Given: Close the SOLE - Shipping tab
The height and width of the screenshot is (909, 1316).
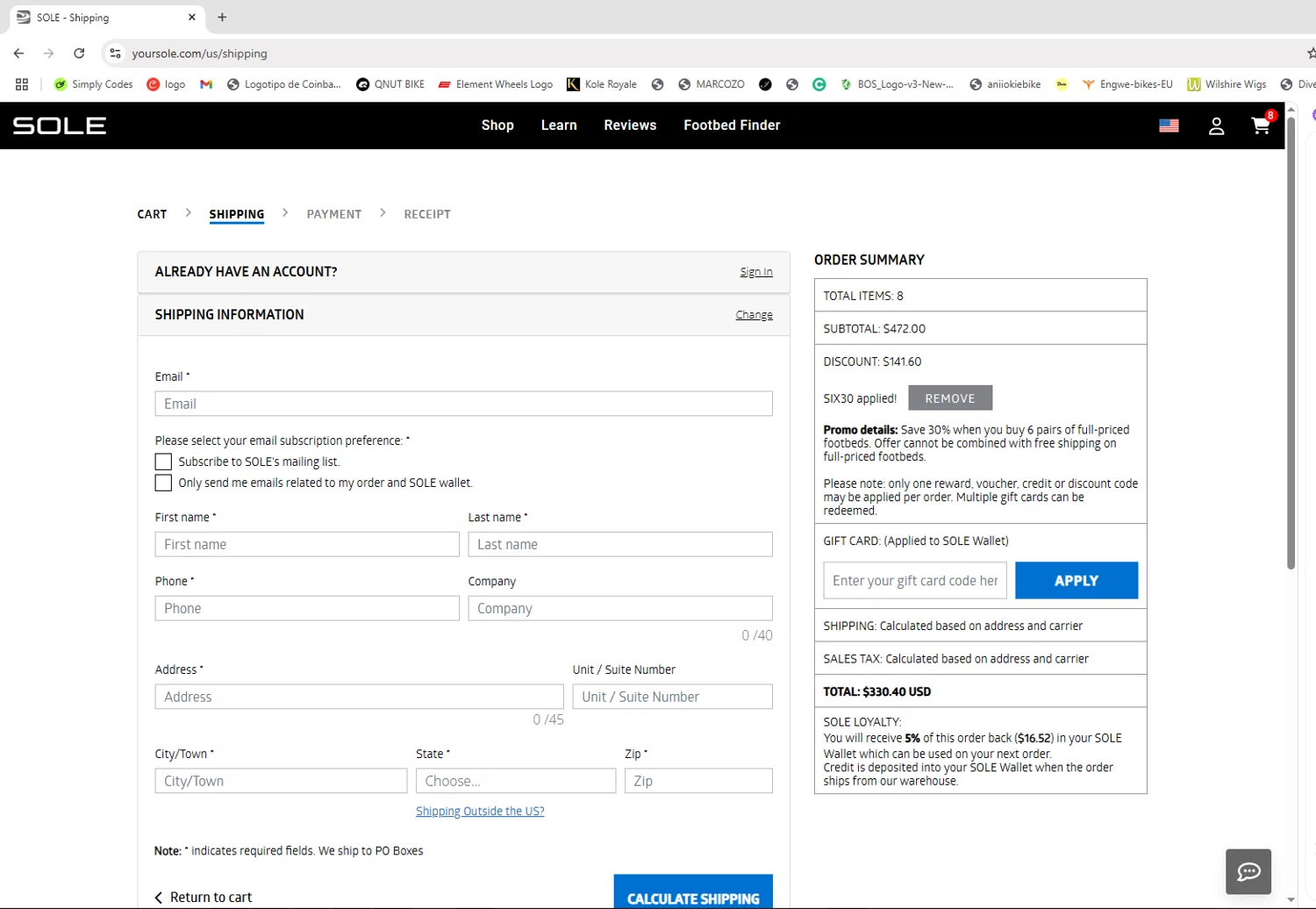Looking at the screenshot, I should [191, 17].
